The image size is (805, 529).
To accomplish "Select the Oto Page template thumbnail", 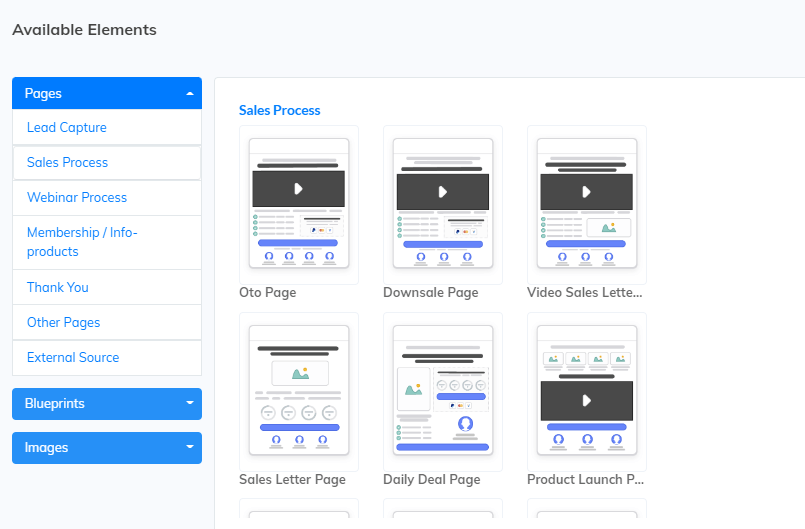I will click(x=298, y=204).
